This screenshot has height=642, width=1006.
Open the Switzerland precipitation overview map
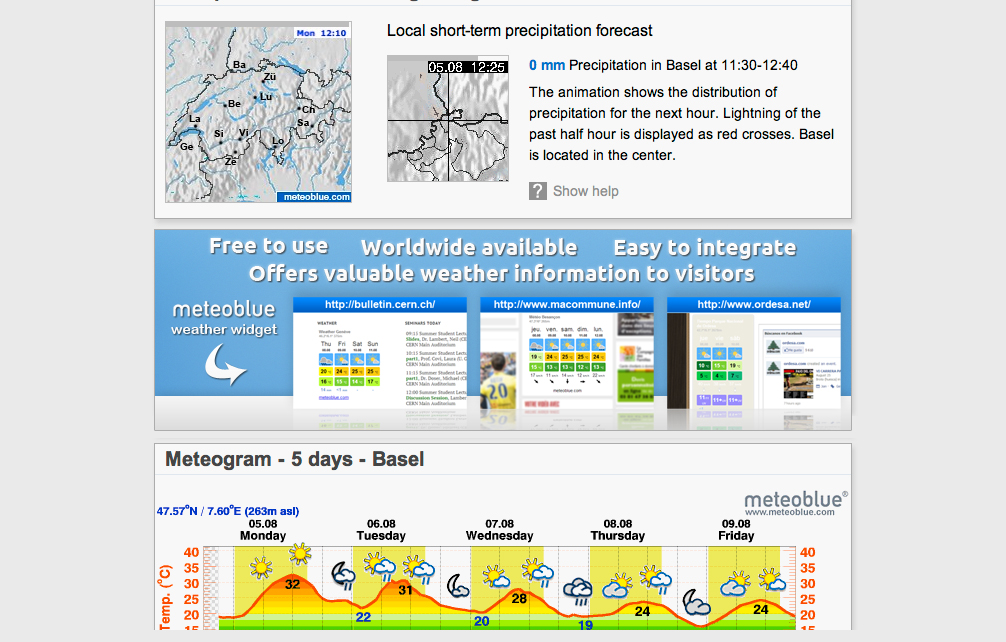pyautogui.click(x=259, y=112)
